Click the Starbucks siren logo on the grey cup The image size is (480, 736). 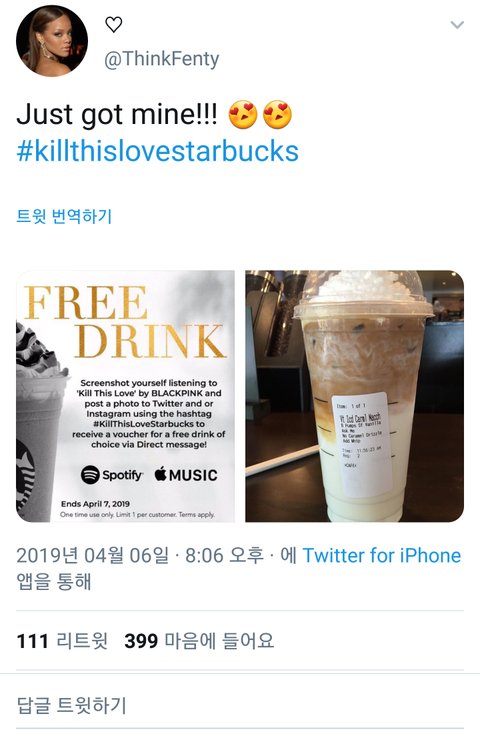click(25, 475)
